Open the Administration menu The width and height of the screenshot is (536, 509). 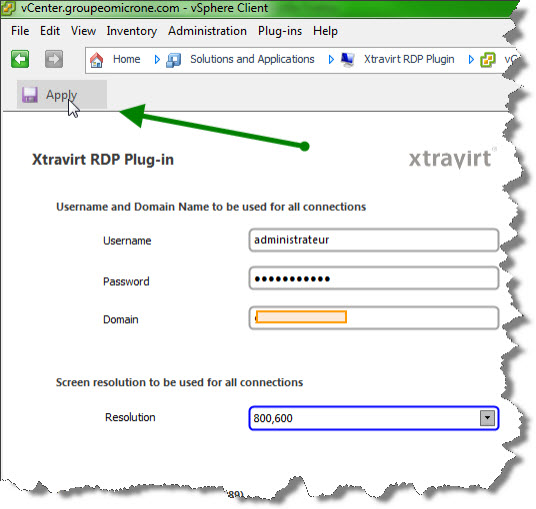[207, 31]
